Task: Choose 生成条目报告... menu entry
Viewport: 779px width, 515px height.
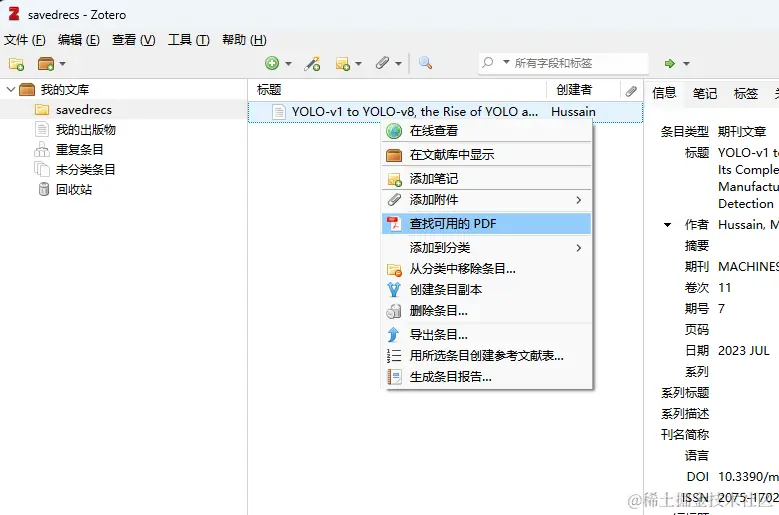Action: pos(487,377)
